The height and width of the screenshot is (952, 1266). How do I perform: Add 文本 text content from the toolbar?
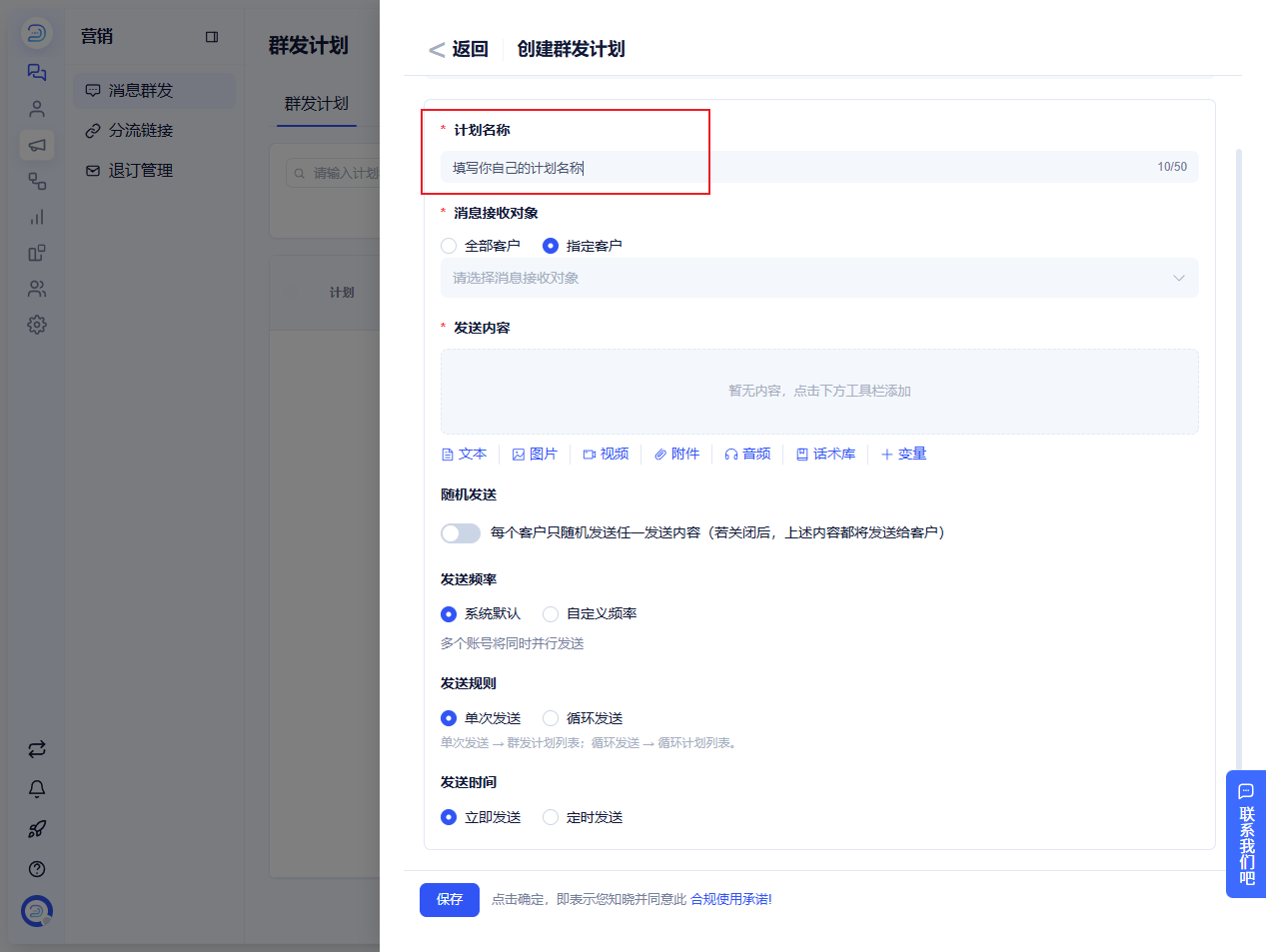pyautogui.click(x=465, y=454)
